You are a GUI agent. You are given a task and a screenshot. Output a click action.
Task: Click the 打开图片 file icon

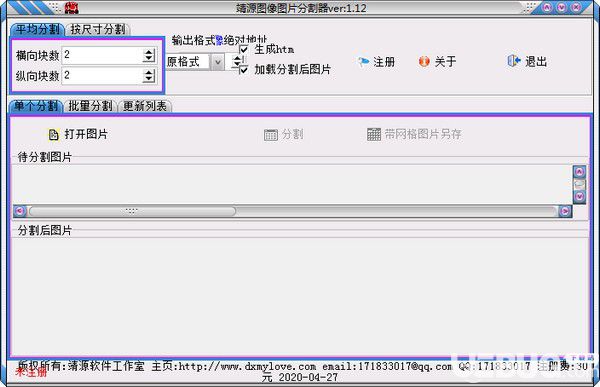[54, 135]
